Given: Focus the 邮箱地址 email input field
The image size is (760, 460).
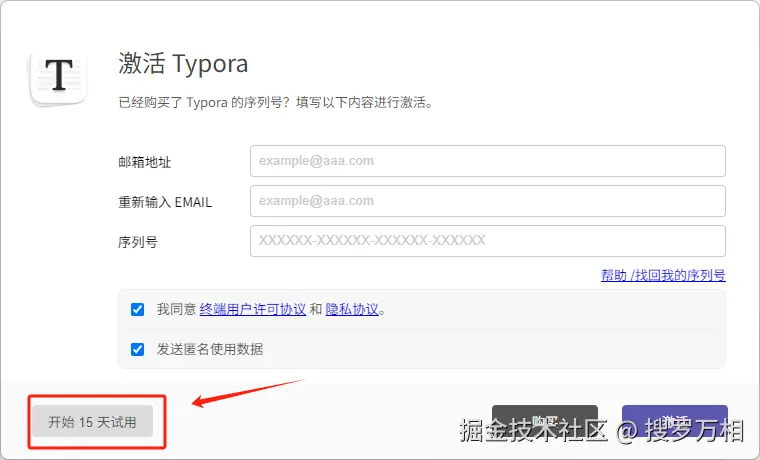Looking at the screenshot, I should [488, 161].
